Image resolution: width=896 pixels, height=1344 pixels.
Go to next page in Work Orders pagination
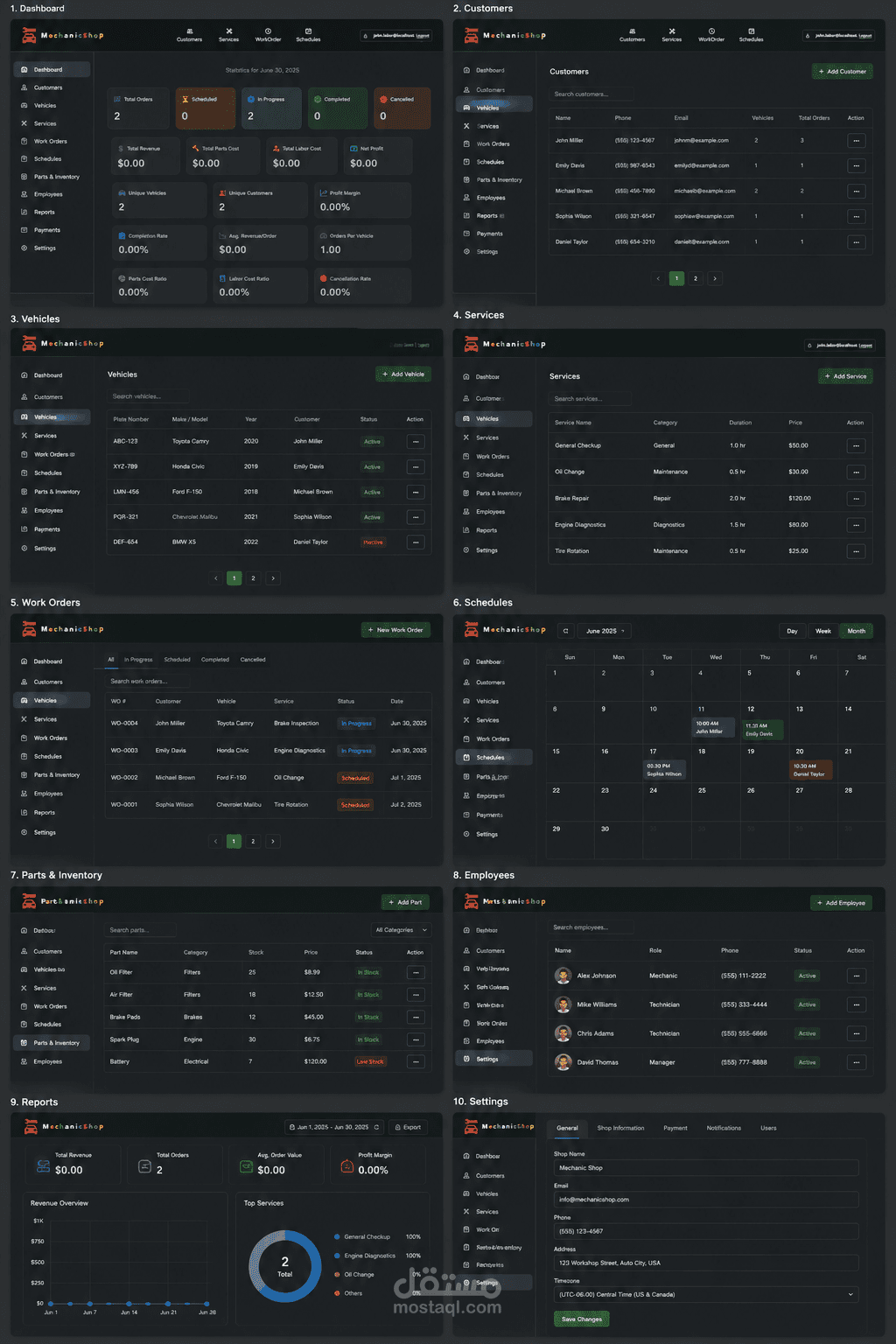tap(273, 842)
